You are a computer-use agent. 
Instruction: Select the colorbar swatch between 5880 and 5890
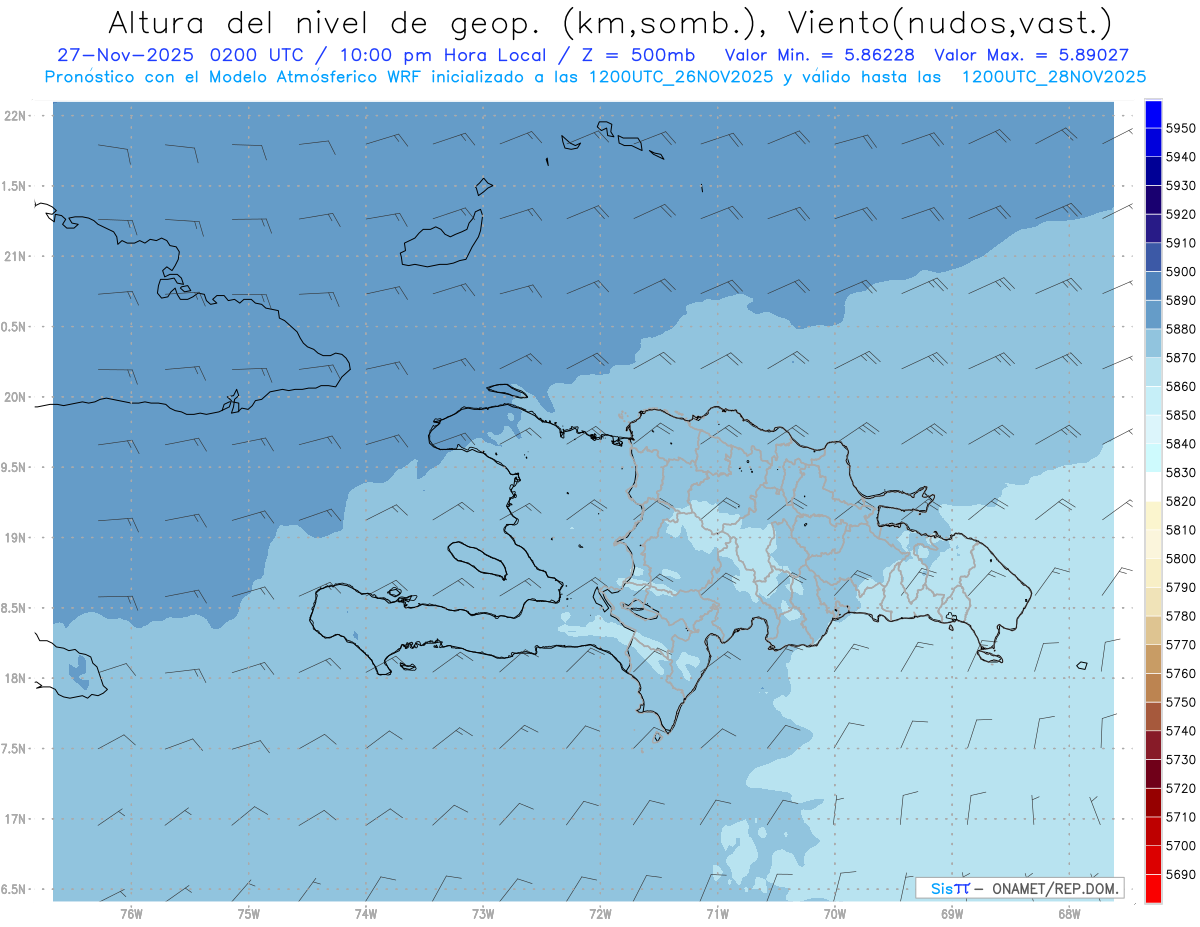click(x=1153, y=314)
